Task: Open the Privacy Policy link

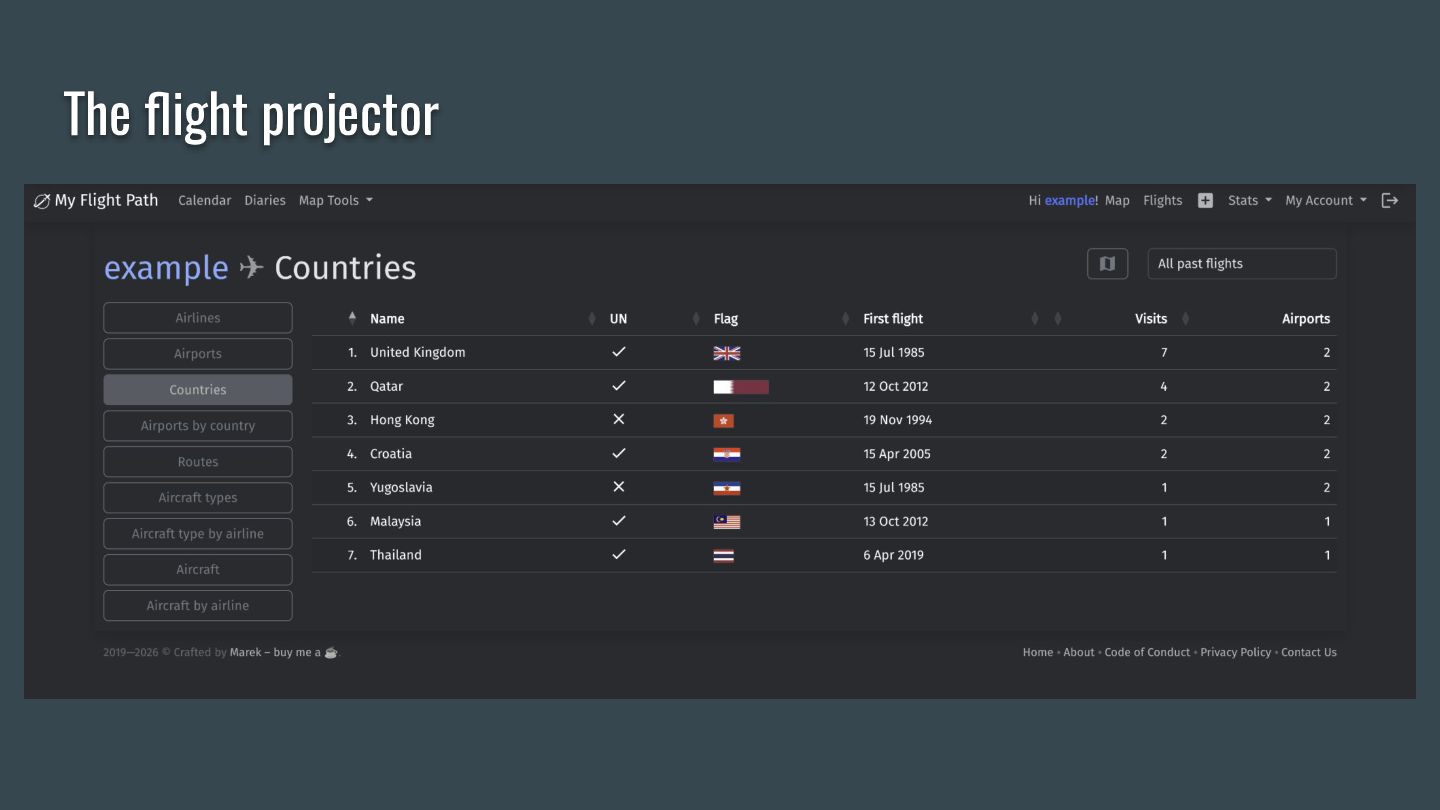Action: [1235, 652]
